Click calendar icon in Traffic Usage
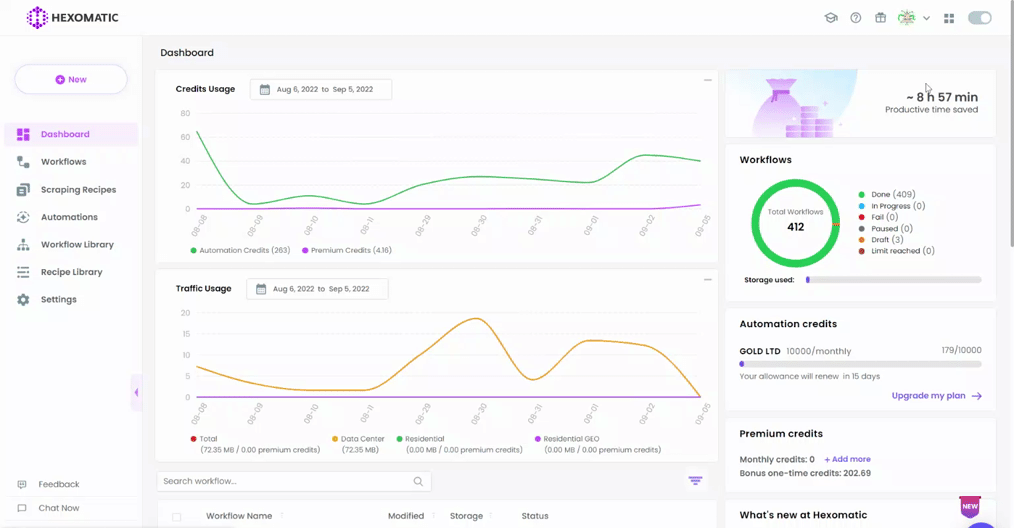1014x528 pixels. coord(261,289)
